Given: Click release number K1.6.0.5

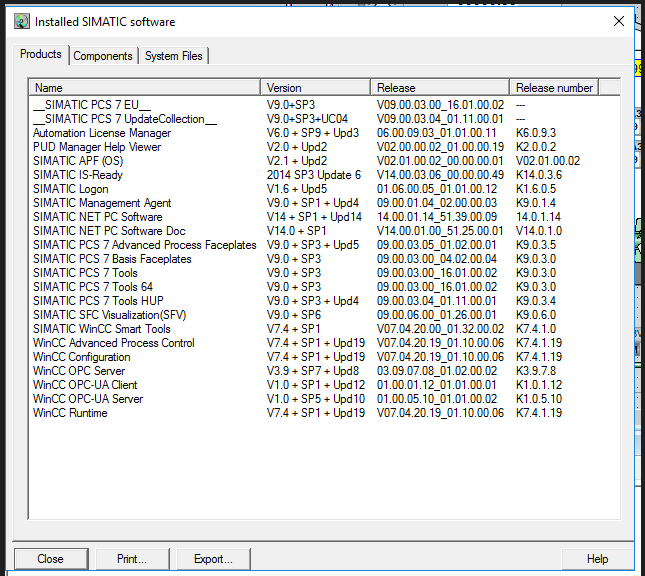Looking at the screenshot, I should pyautogui.click(x=536, y=189).
